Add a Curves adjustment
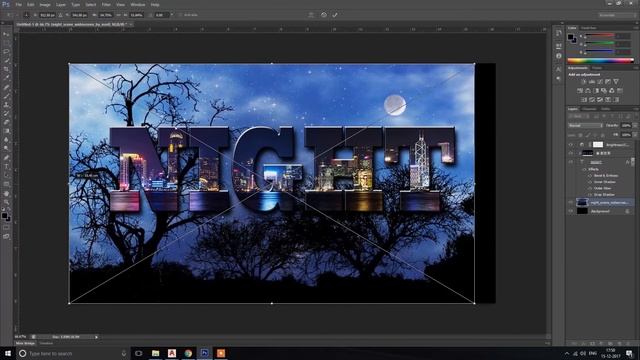This screenshot has height=360, width=640. click(600, 82)
